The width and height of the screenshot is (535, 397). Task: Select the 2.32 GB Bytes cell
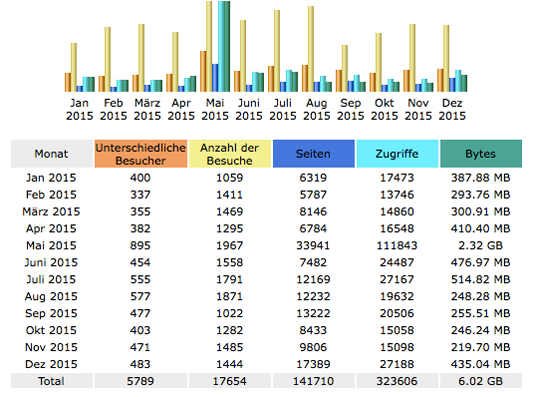481,246
